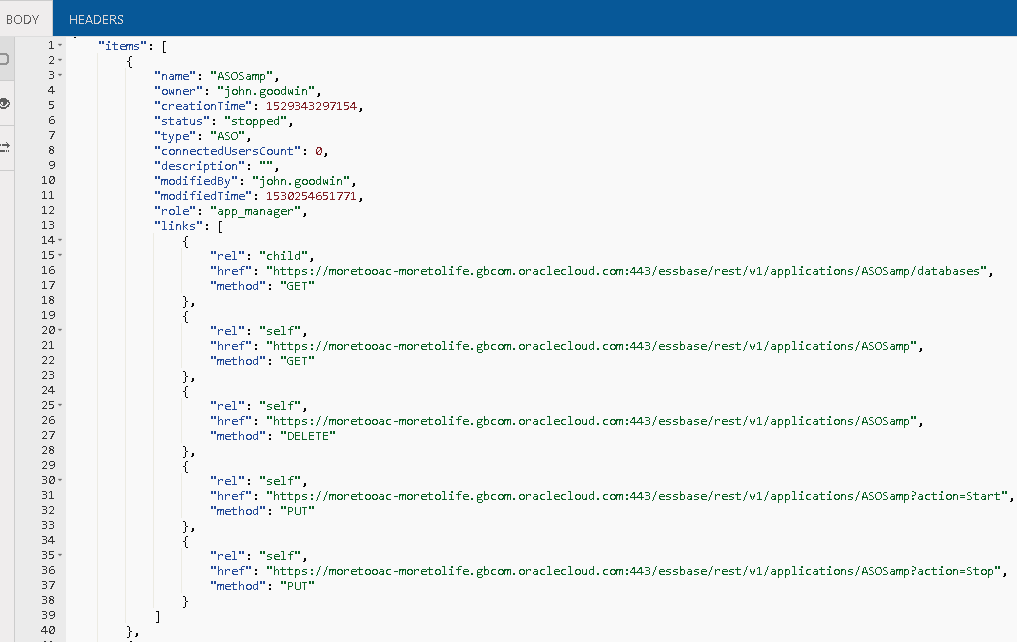1017x642 pixels.
Task: Select the connectedUsersCount value 0
Action: [318, 151]
